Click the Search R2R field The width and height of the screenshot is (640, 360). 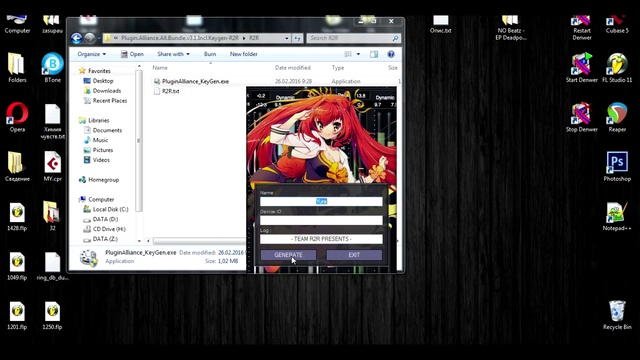pos(353,38)
